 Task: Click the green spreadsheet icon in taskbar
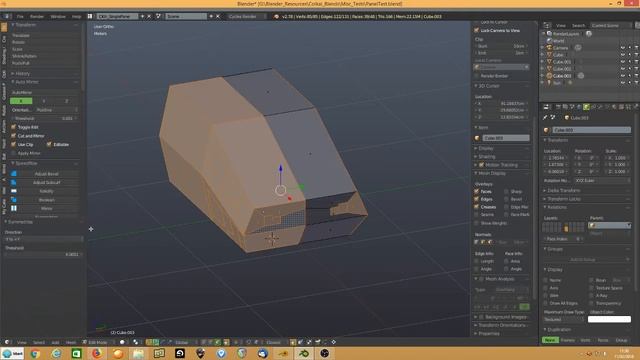pos(76,353)
